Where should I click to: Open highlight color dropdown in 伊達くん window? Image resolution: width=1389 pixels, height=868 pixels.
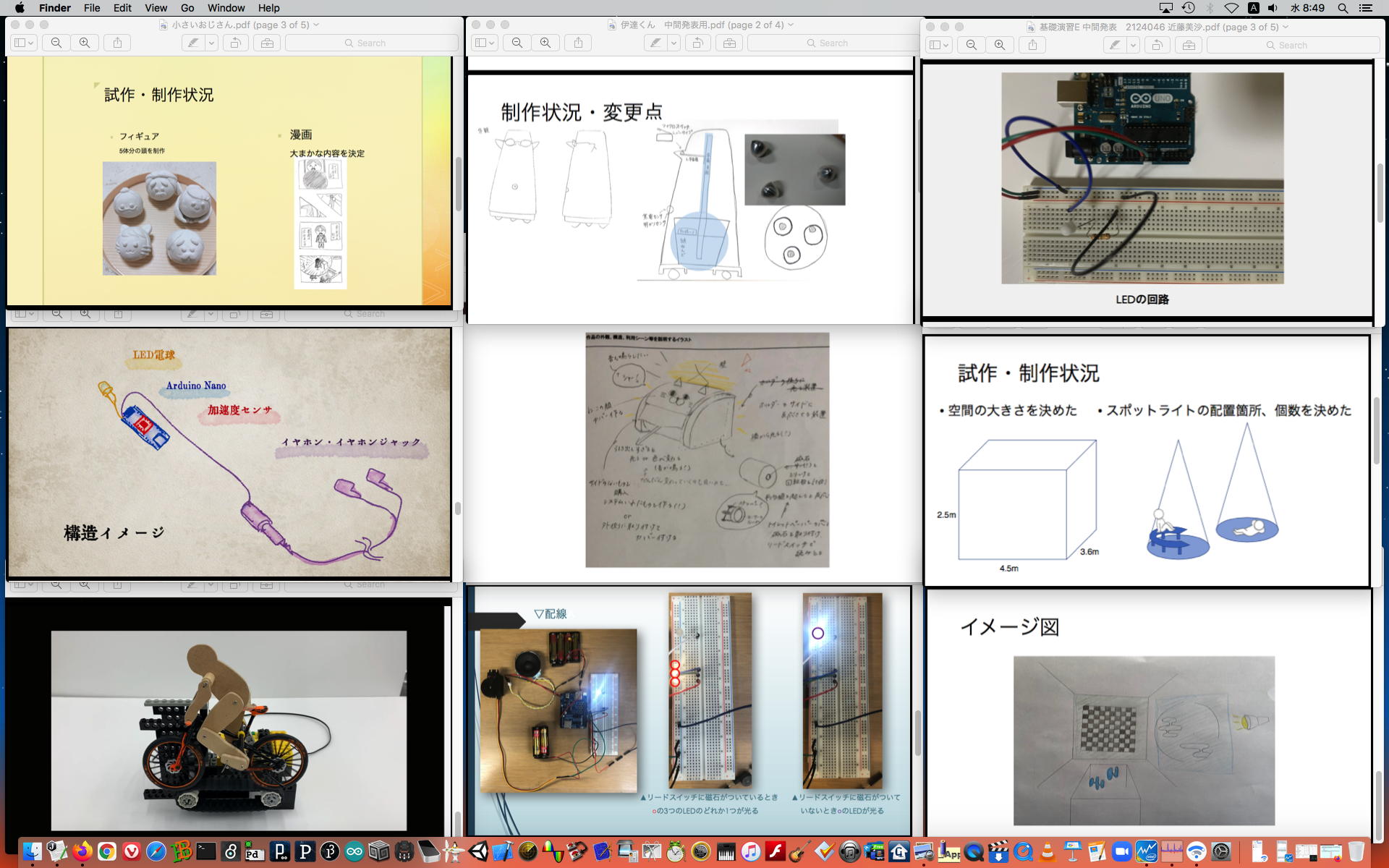point(674,43)
